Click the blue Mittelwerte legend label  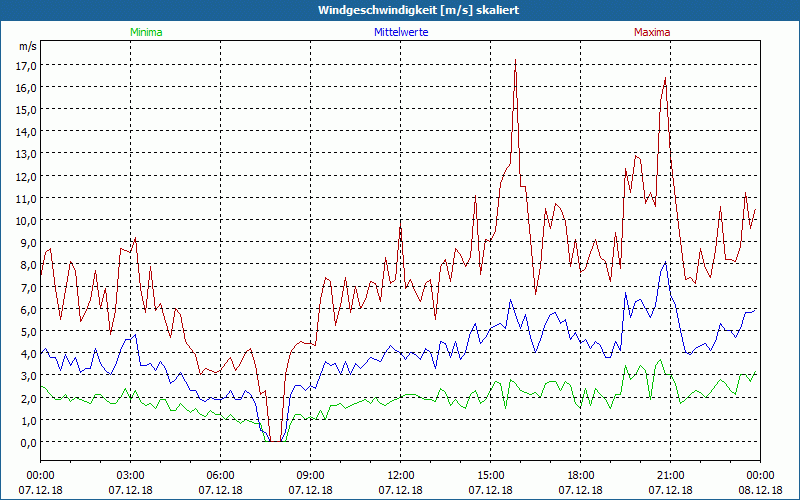point(400,32)
